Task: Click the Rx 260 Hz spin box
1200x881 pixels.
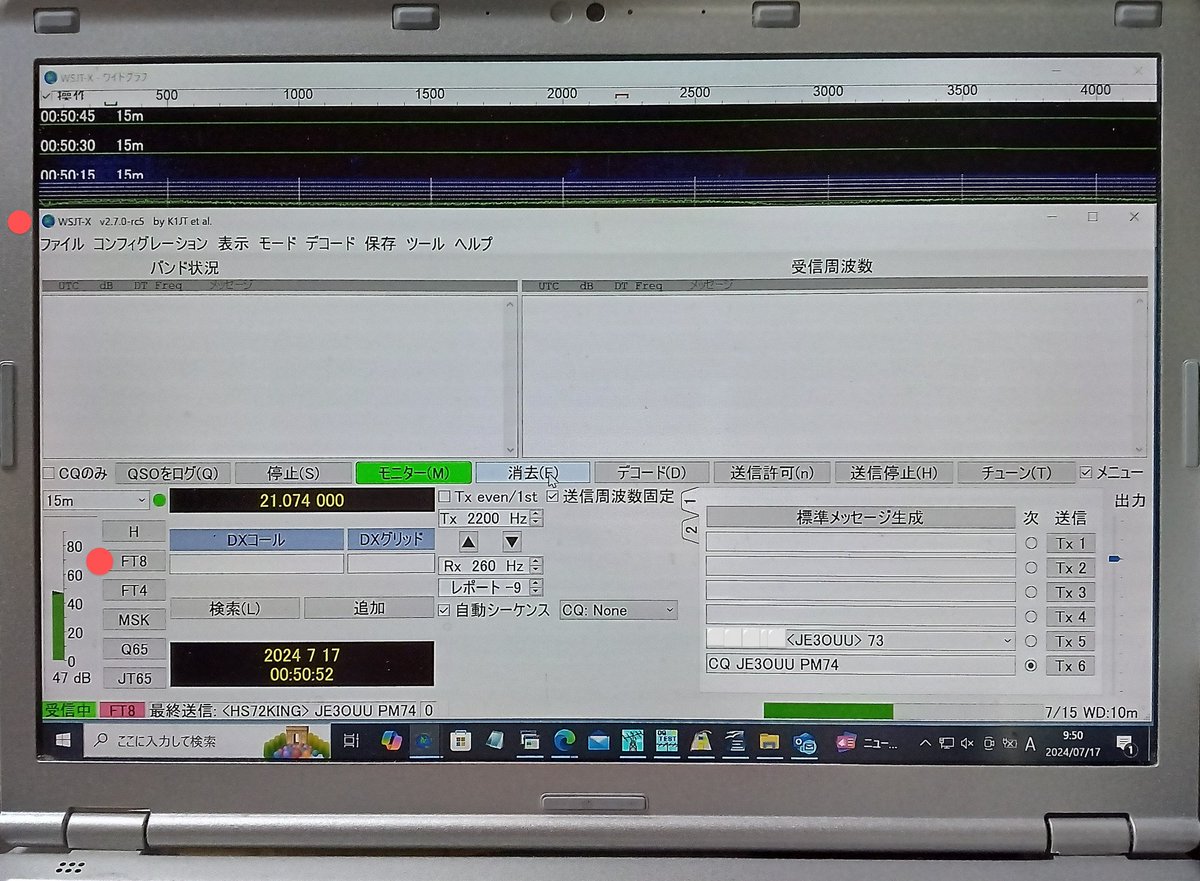Action: point(491,566)
